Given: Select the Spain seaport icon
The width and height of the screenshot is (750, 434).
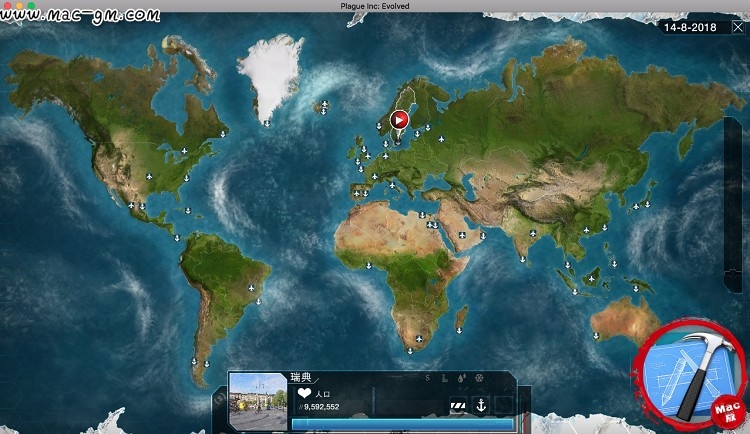Looking at the screenshot, I should click(365, 193).
